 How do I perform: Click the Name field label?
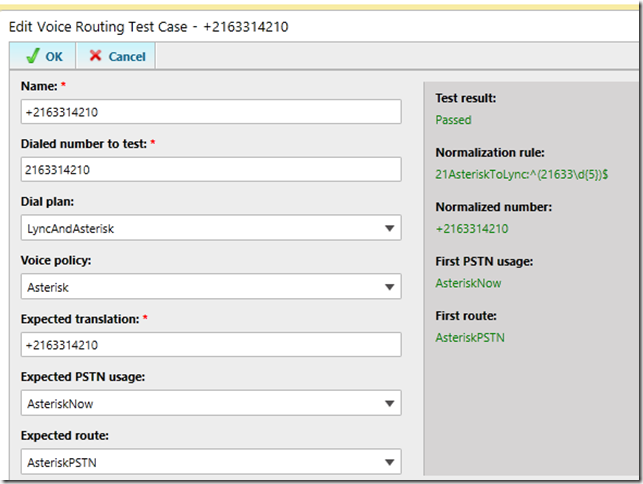tap(40, 86)
